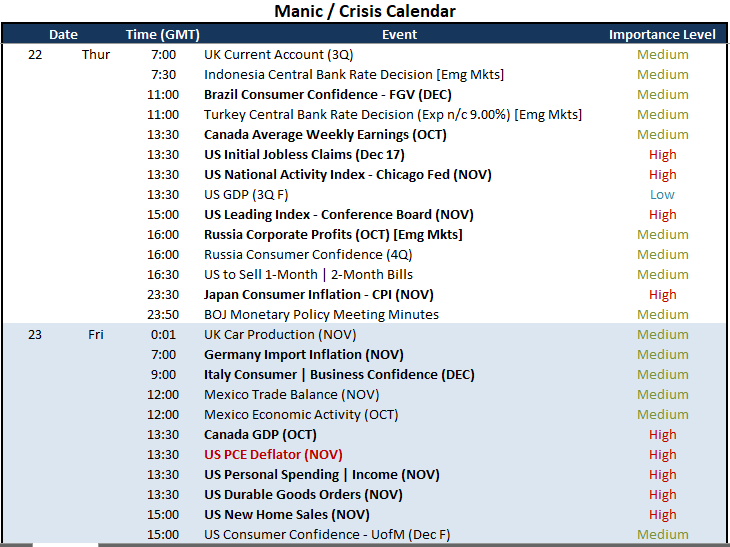This screenshot has height=547, width=730.
Task: Click the date cell 22
Action: [35, 54]
